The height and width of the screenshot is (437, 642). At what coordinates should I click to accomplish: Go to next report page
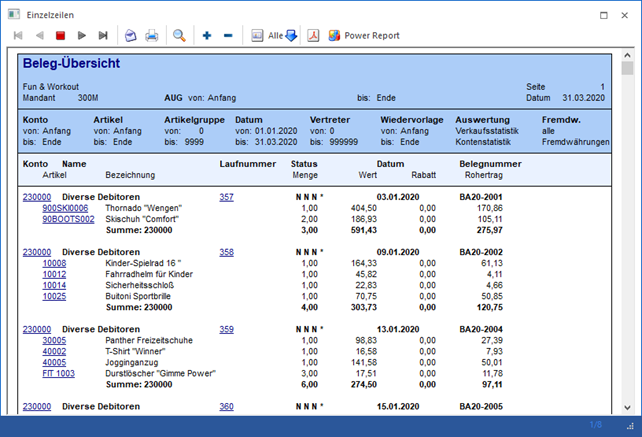[82, 36]
